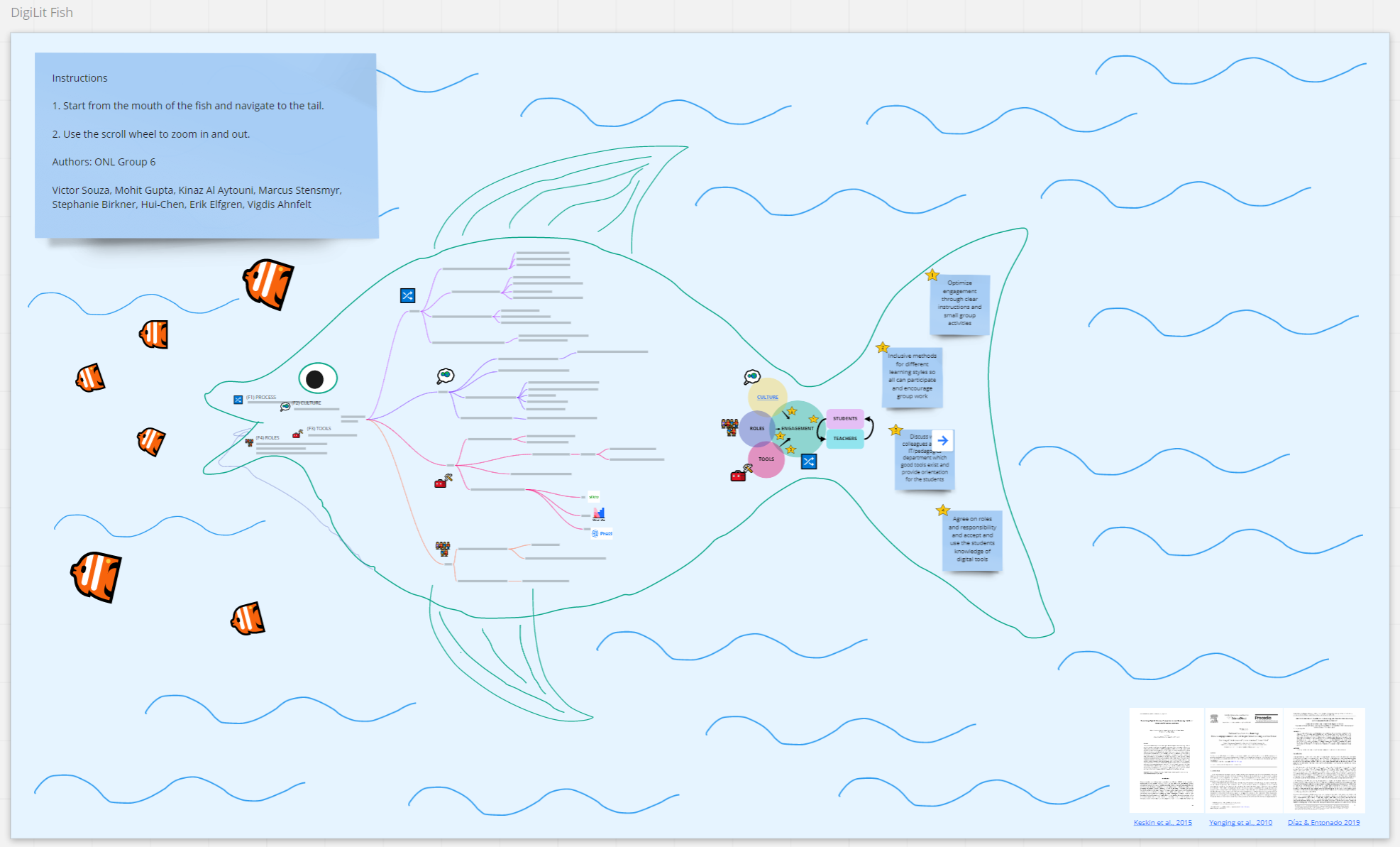Expand the pink TOOLS branch in the mind map
Viewport: 1400px width, 847px height.
451,465
